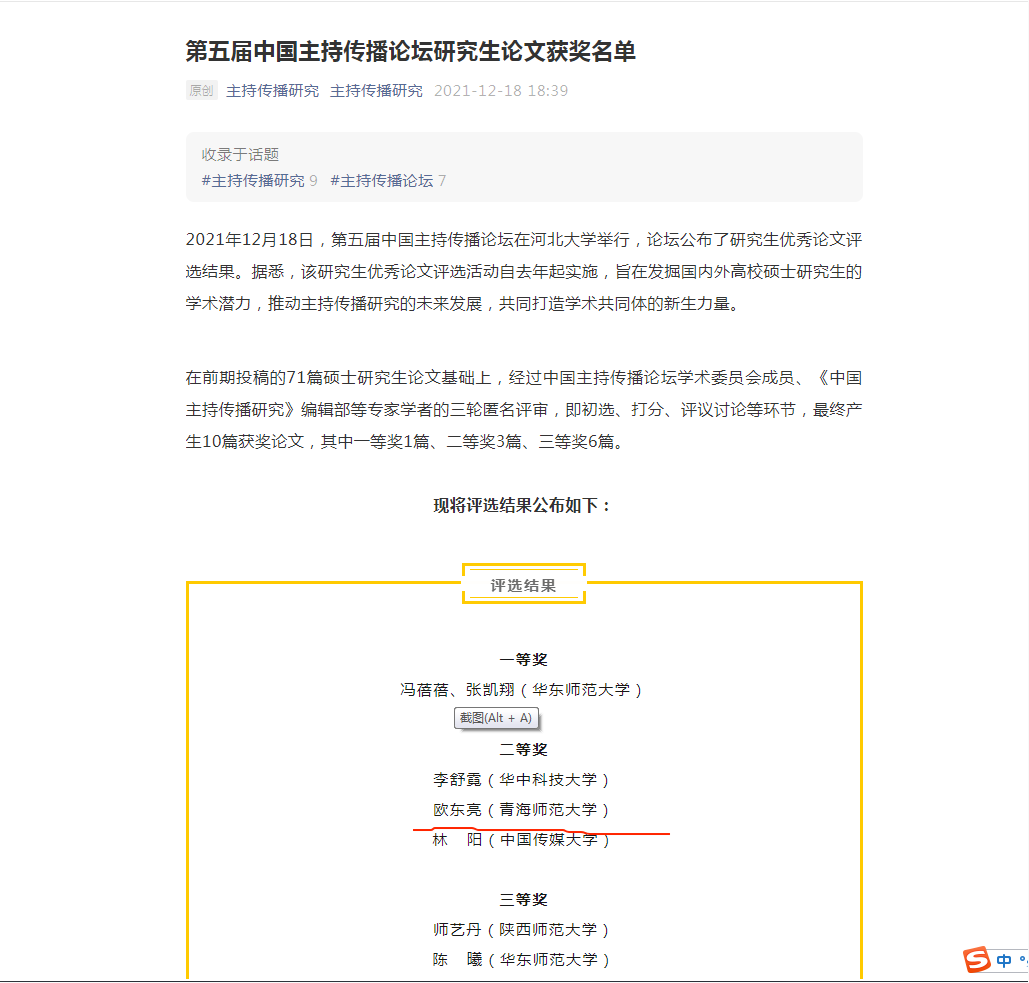Click the 二等奖 heading
The image size is (1029, 983).
coord(523,750)
